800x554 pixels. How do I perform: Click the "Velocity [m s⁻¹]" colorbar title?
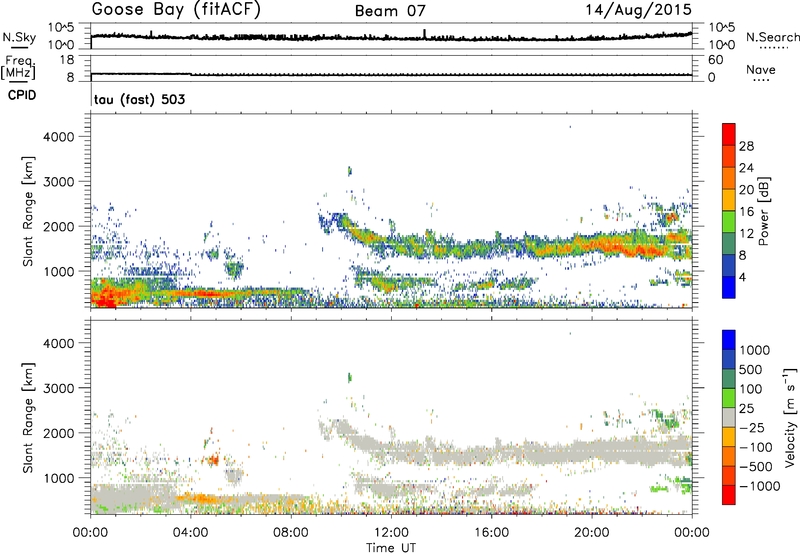point(791,417)
